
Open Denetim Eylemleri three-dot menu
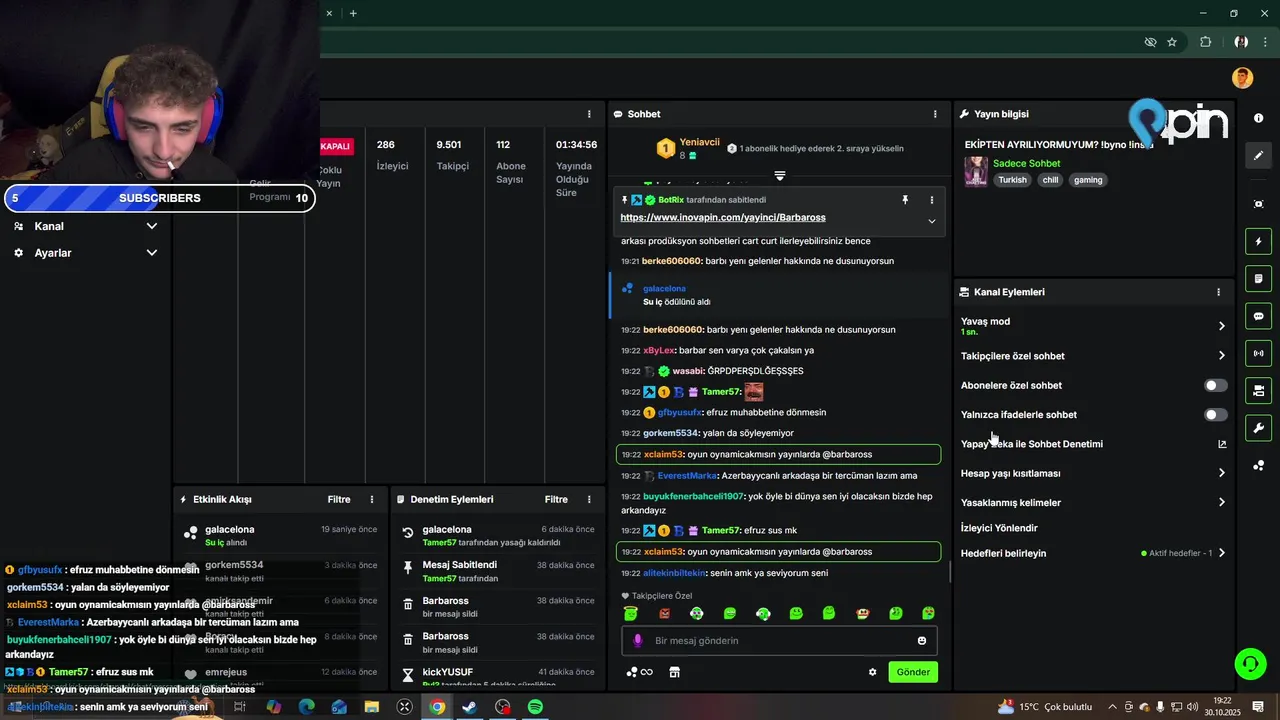[x=589, y=499]
